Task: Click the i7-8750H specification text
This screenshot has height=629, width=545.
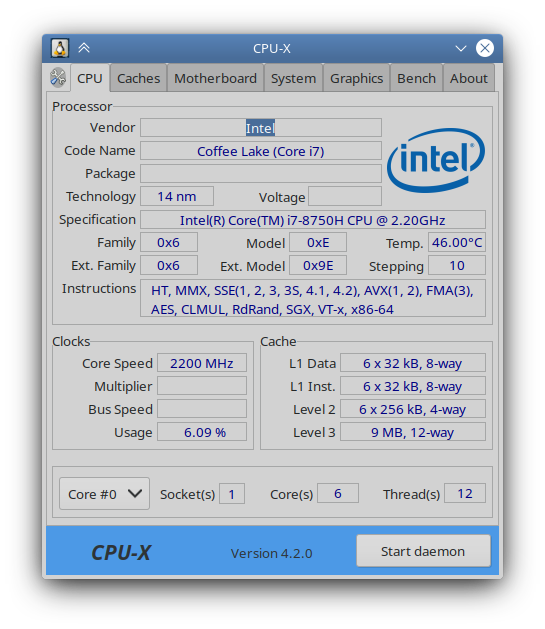Action: click(x=312, y=220)
